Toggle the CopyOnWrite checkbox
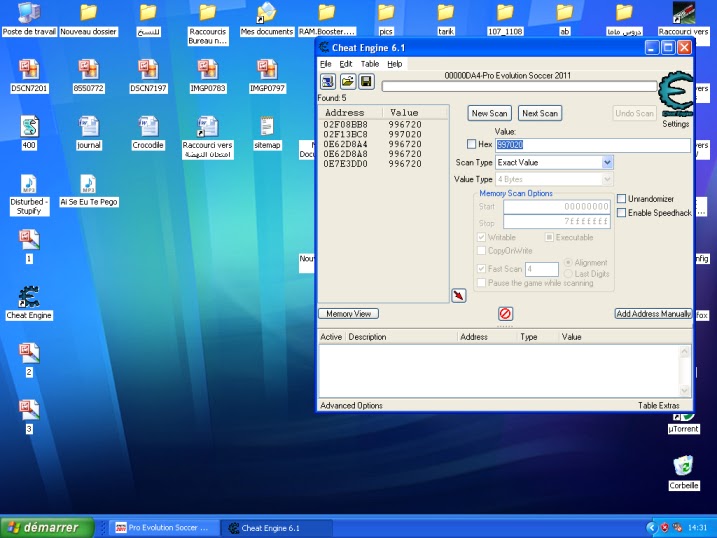 (x=481, y=250)
